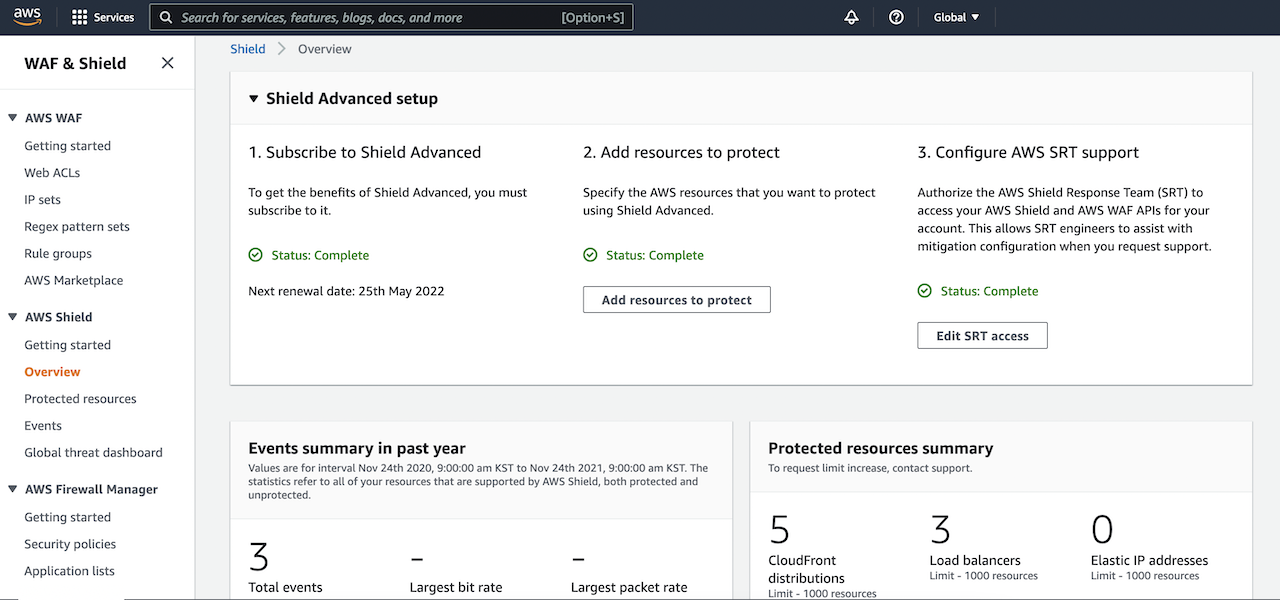Image resolution: width=1280 pixels, height=600 pixels.
Task: Select Protected resources in the sidebar
Action: (x=79, y=398)
